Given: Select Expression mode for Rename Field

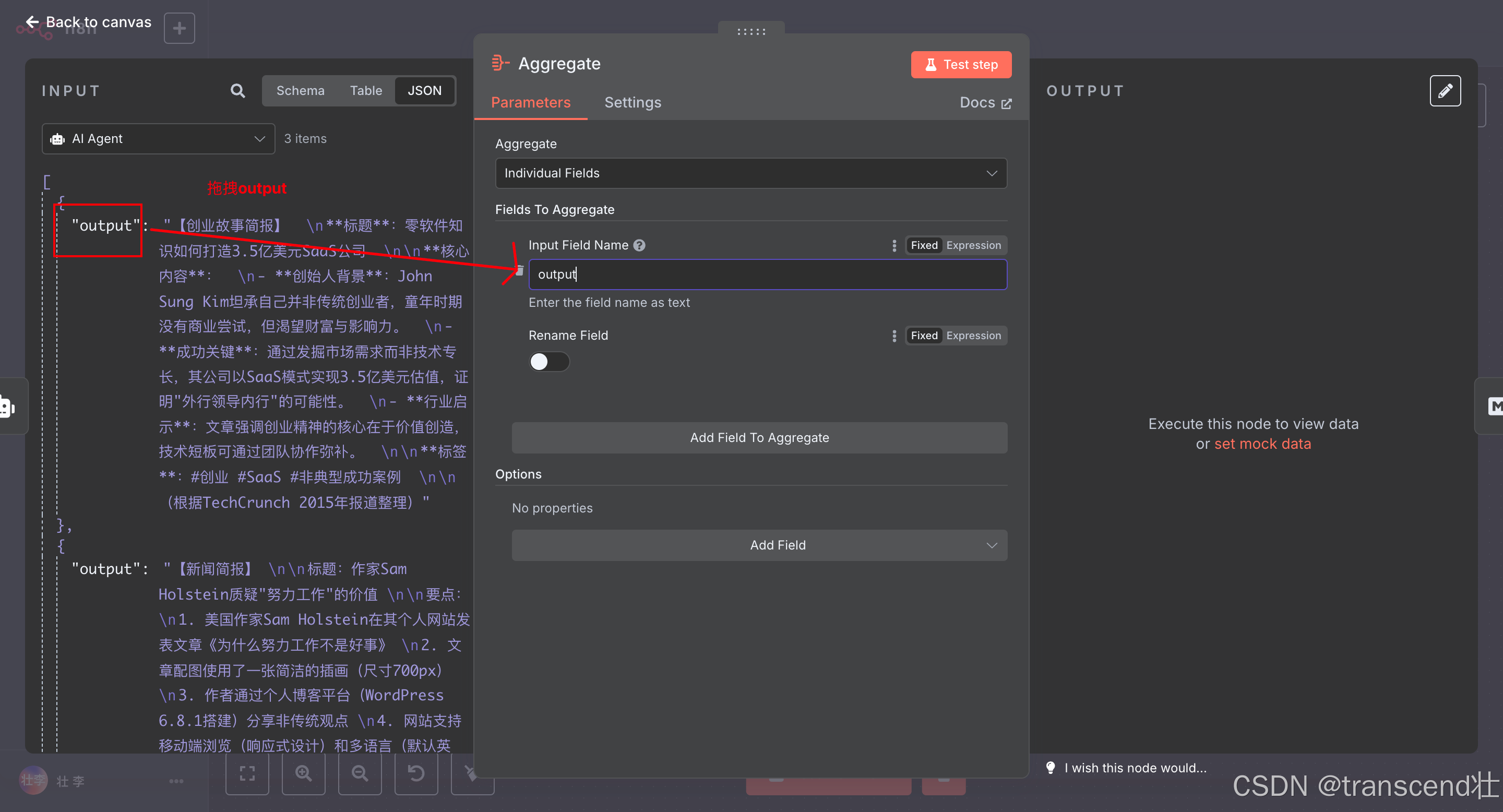Looking at the screenshot, I should (973, 336).
